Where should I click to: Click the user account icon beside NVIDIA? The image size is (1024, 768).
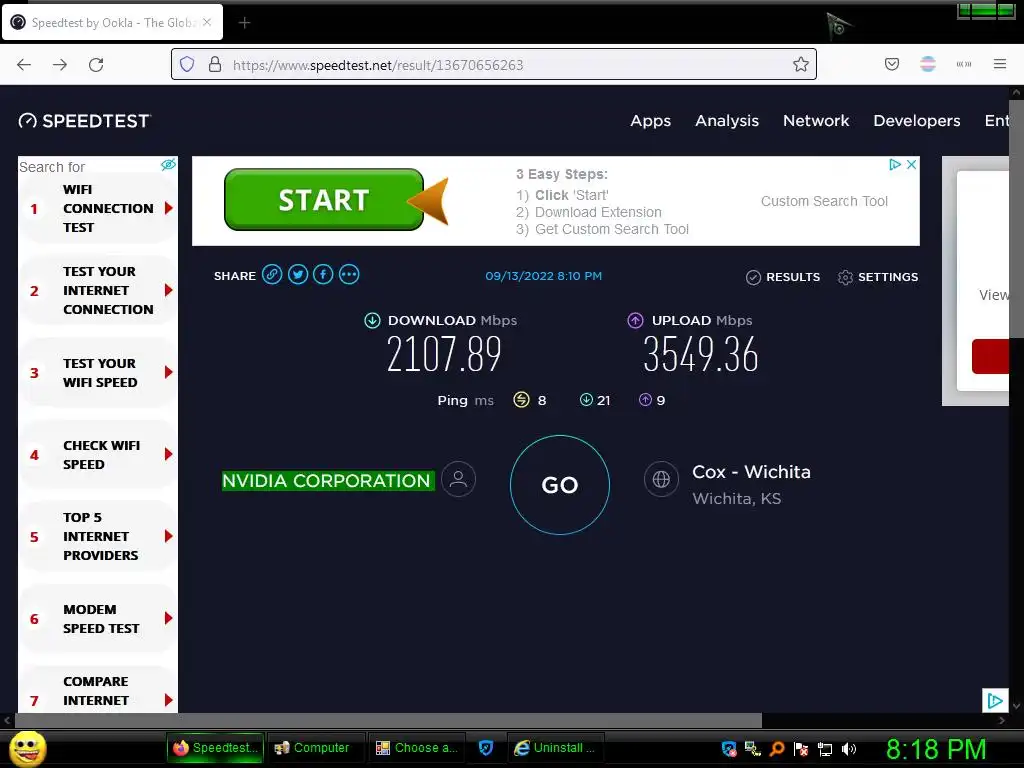tap(458, 479)
